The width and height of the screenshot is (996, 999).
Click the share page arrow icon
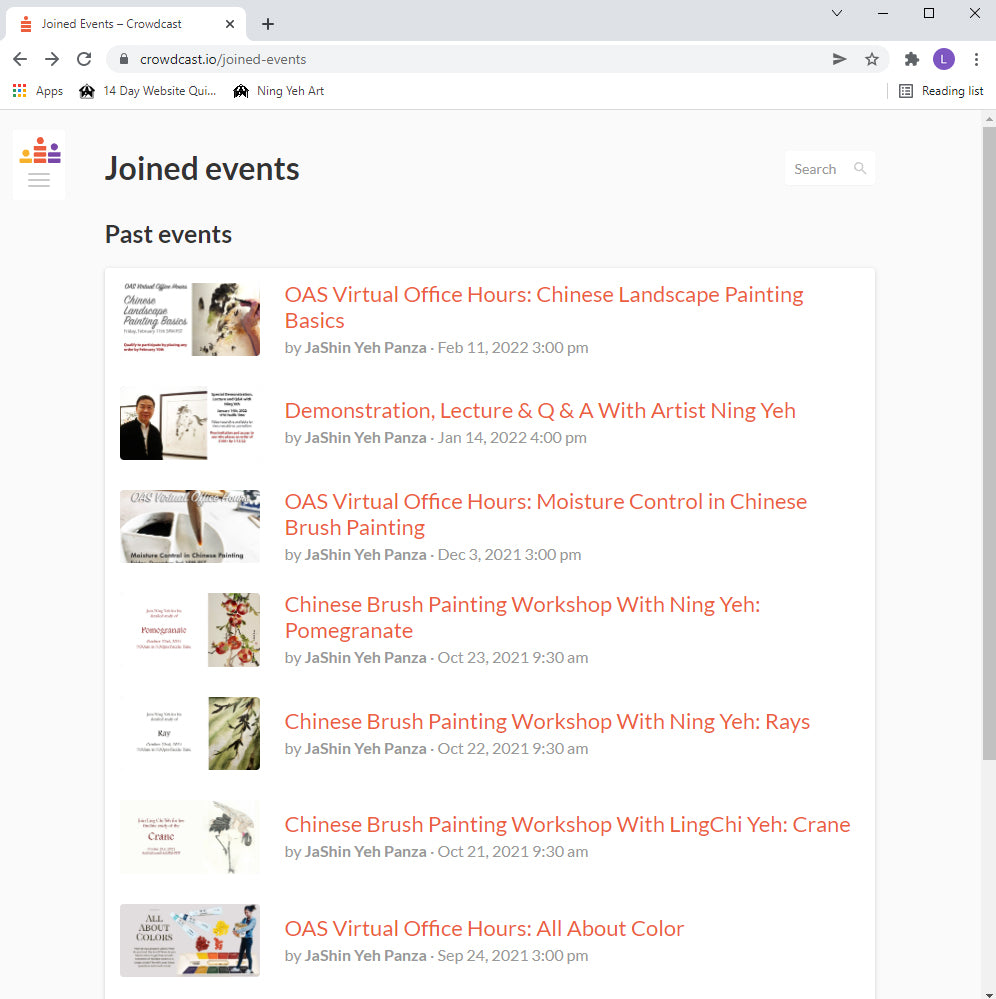point(839,59)
